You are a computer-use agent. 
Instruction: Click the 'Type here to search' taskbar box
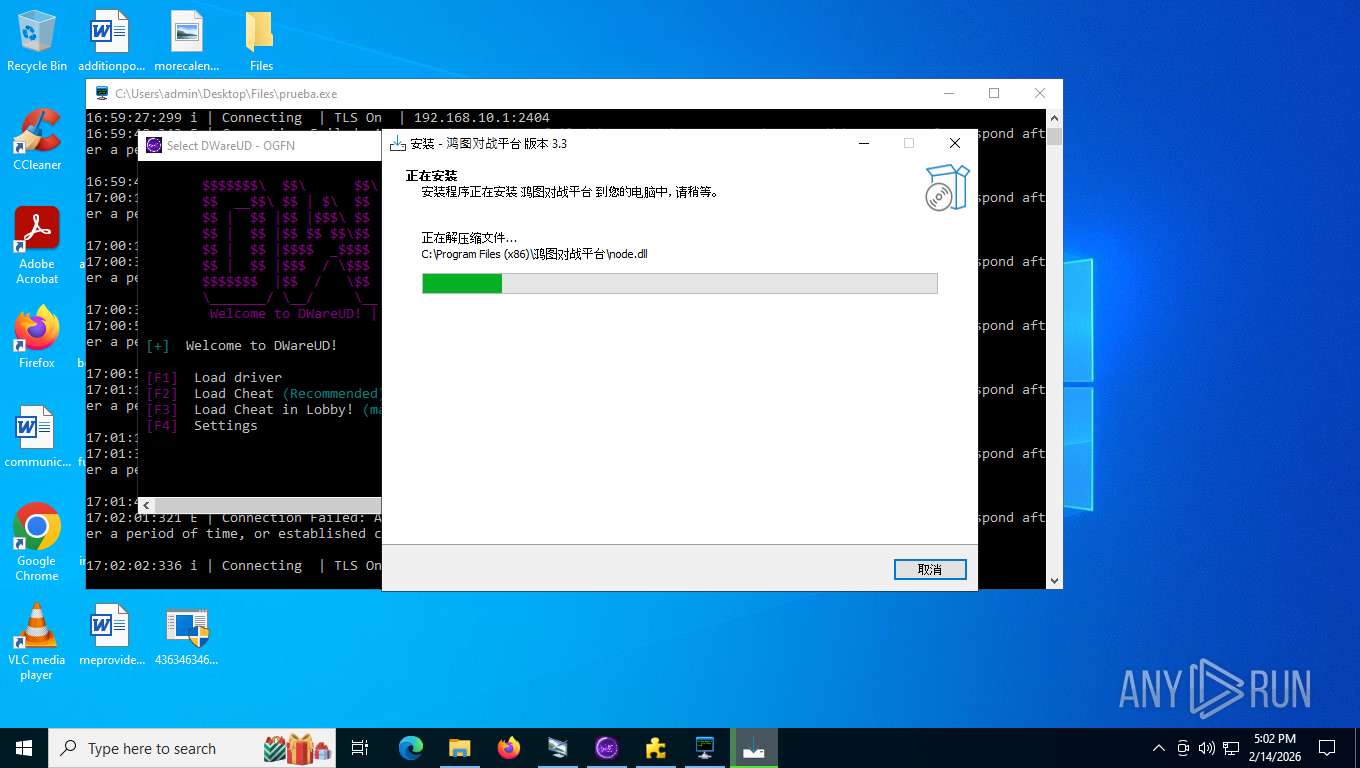tap(194, 748)
